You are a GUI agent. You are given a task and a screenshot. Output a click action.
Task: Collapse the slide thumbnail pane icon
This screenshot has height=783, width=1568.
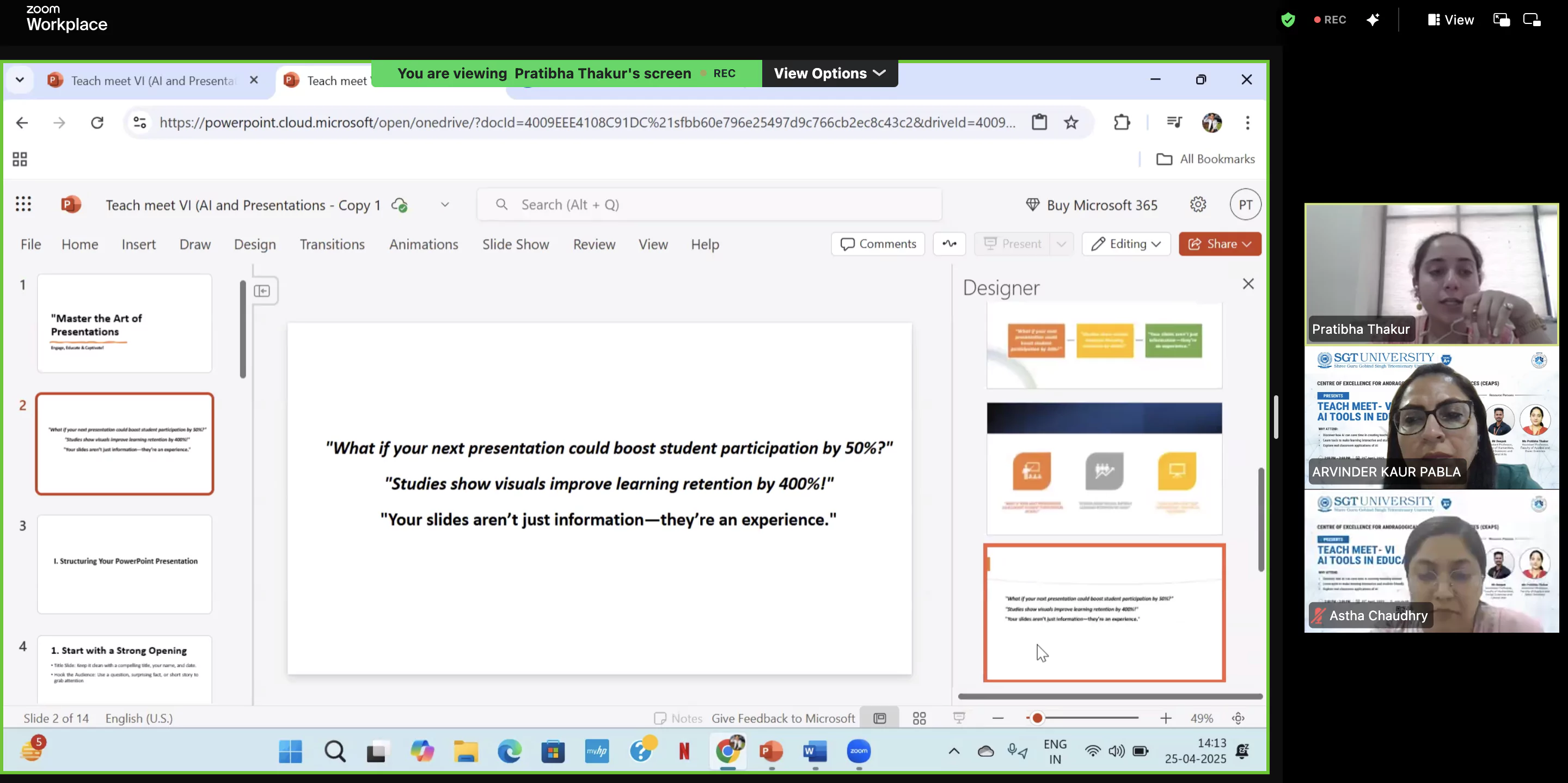(262, 291)
